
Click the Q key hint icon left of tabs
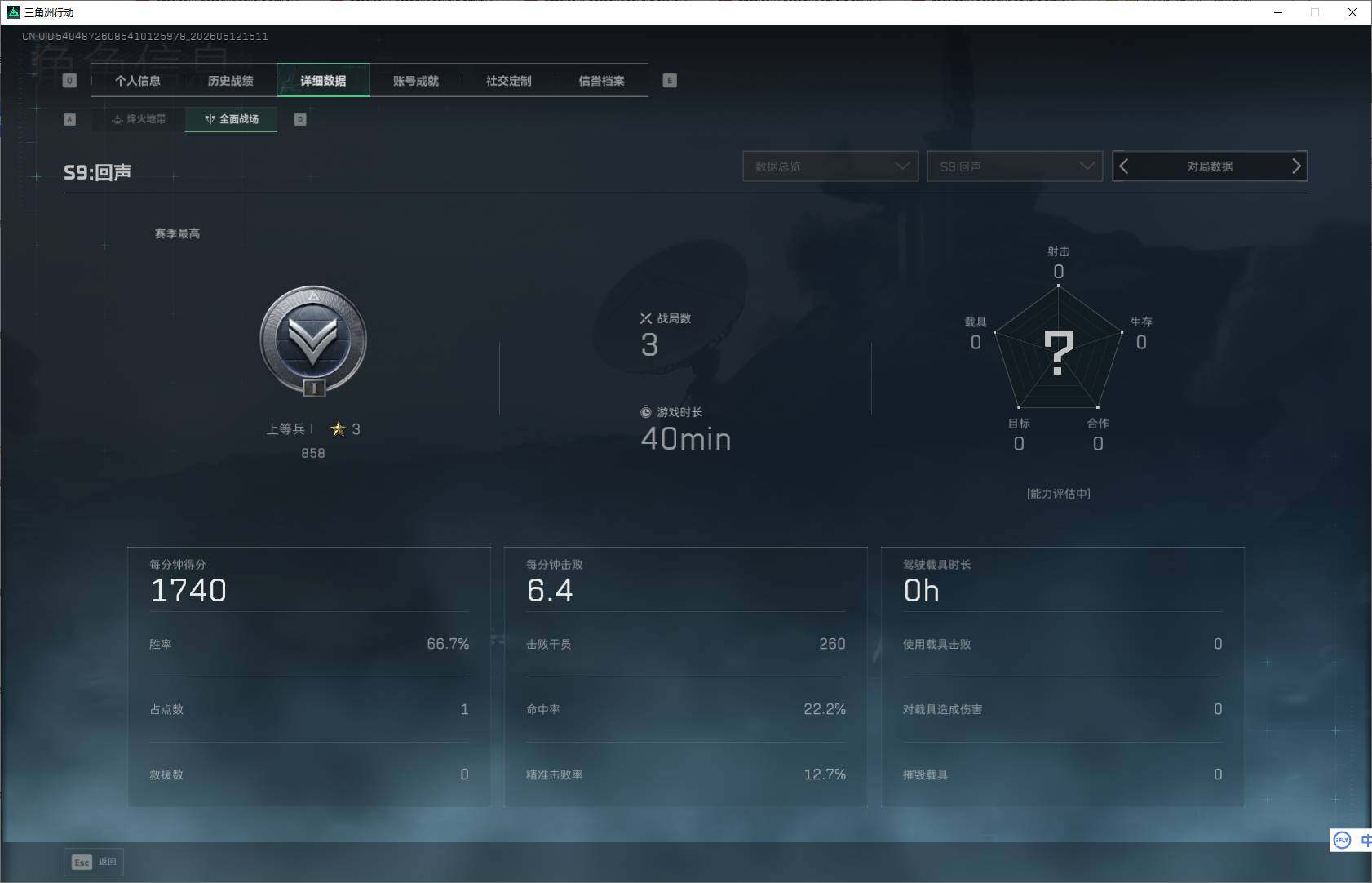tap(69, 81)
